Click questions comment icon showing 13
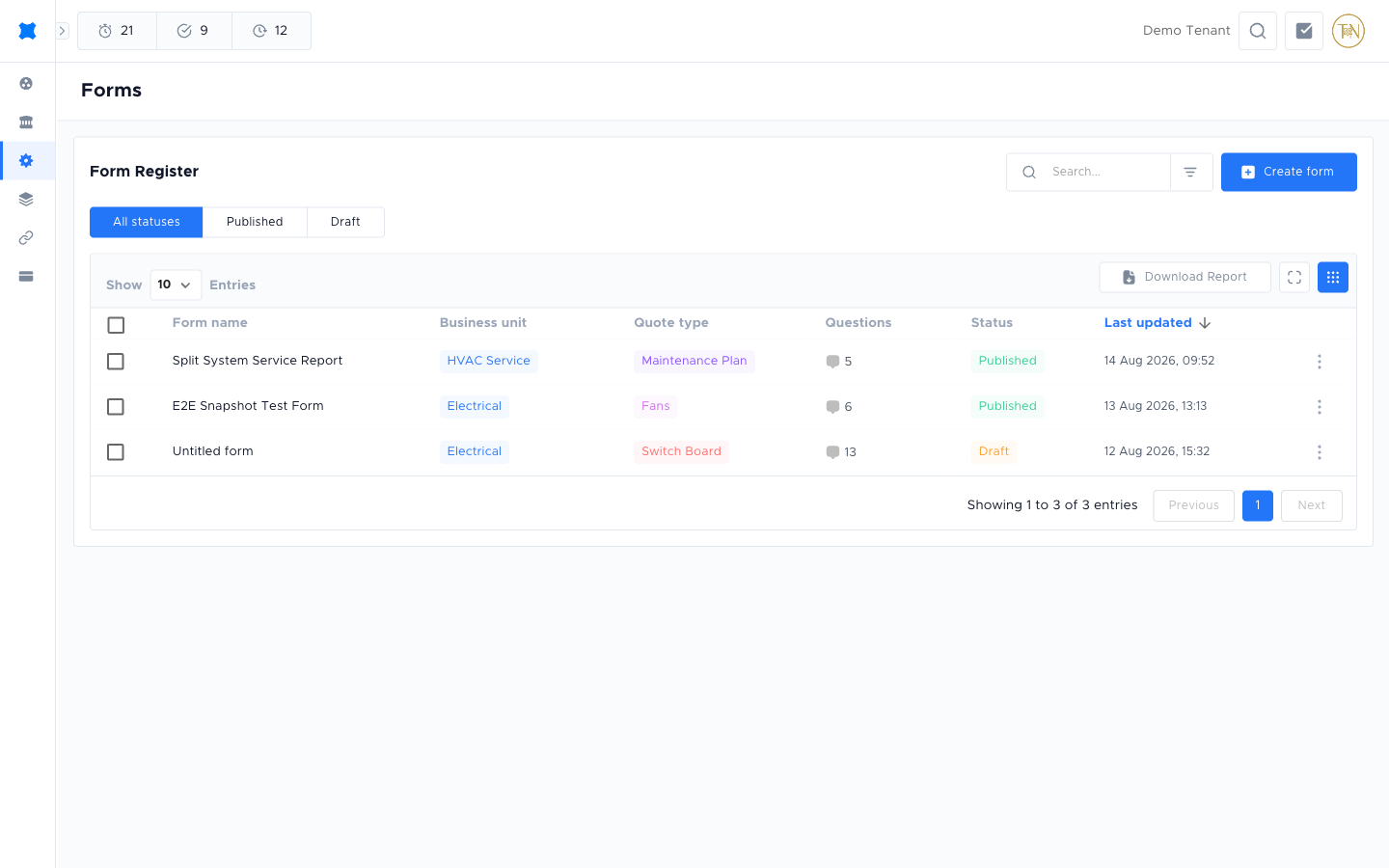 (x=832, y=452)
